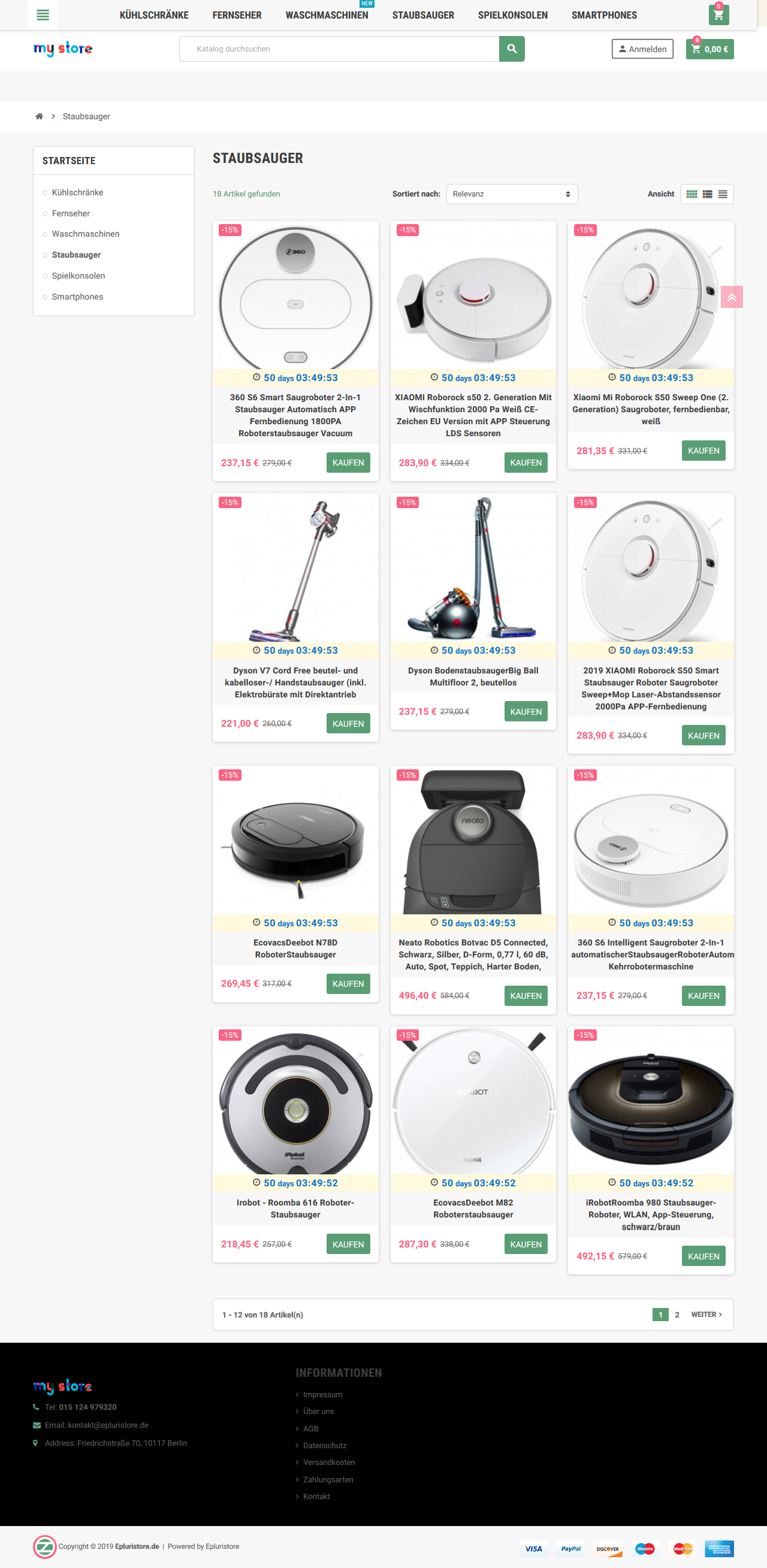Image resolution: width=767 pixels, height=1568 pixels.
Task: Click the green search magnifier button
Action: coord(511,49)
